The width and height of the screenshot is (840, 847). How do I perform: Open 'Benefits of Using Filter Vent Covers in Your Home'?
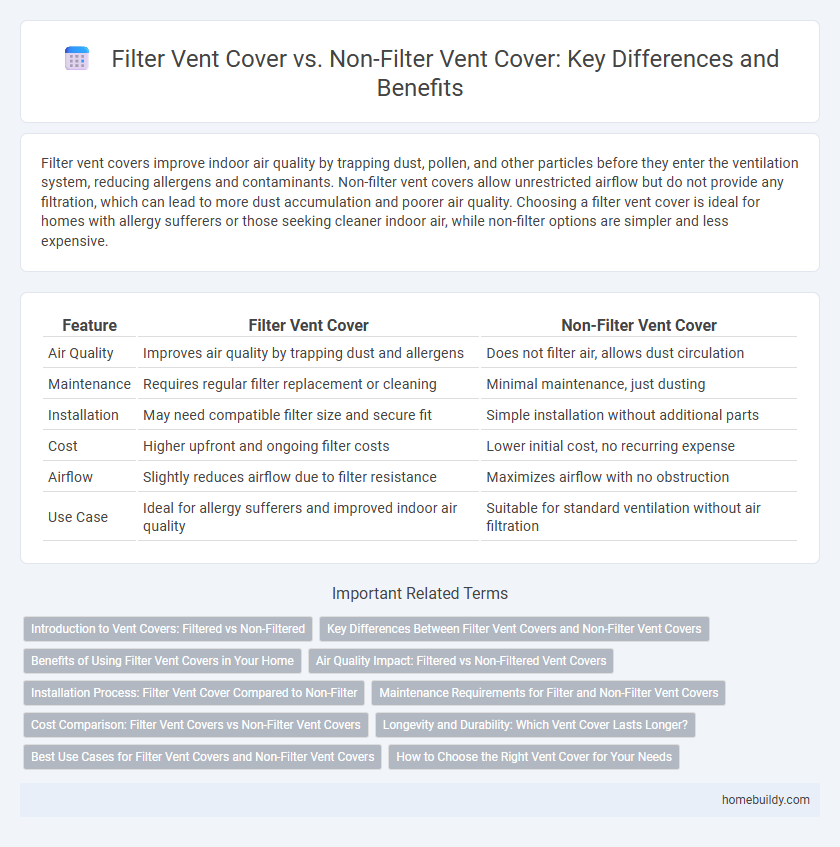(162, 661)
